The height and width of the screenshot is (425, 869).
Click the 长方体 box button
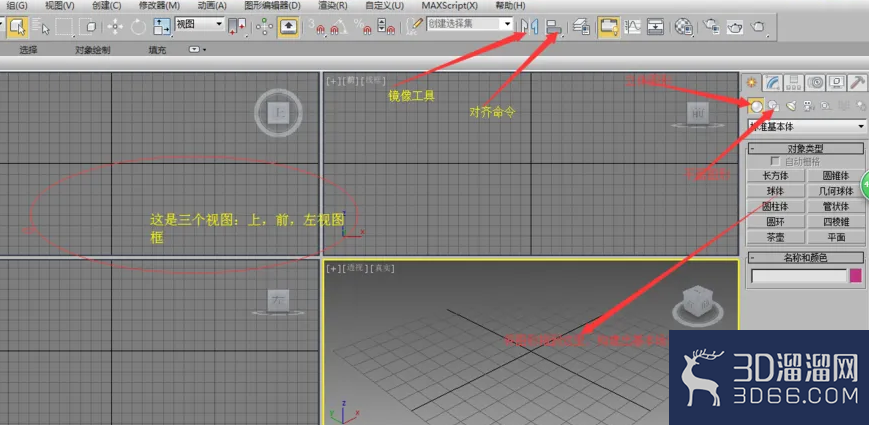[775, 176]
